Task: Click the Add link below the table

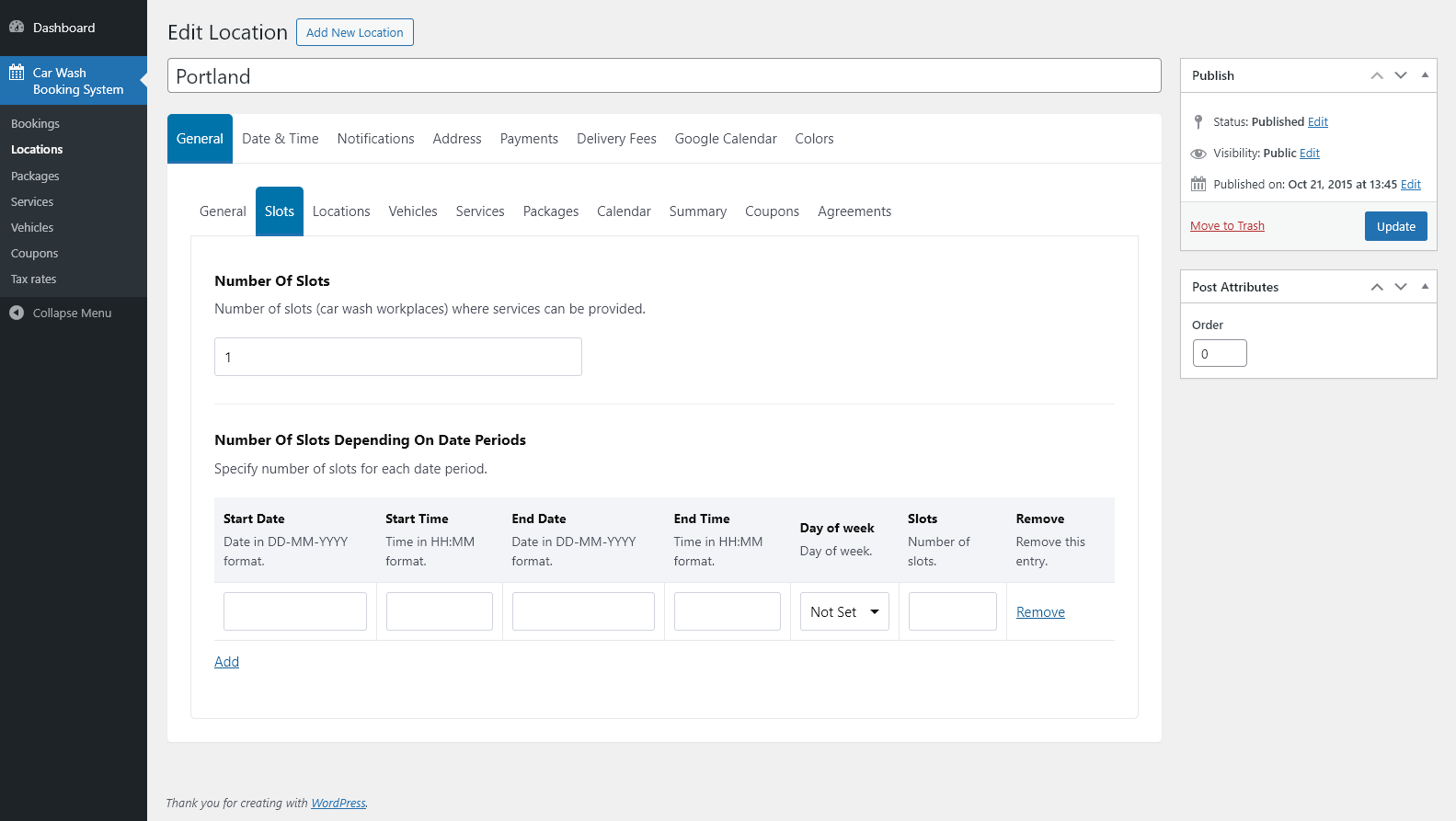Action: click(226, 662)
